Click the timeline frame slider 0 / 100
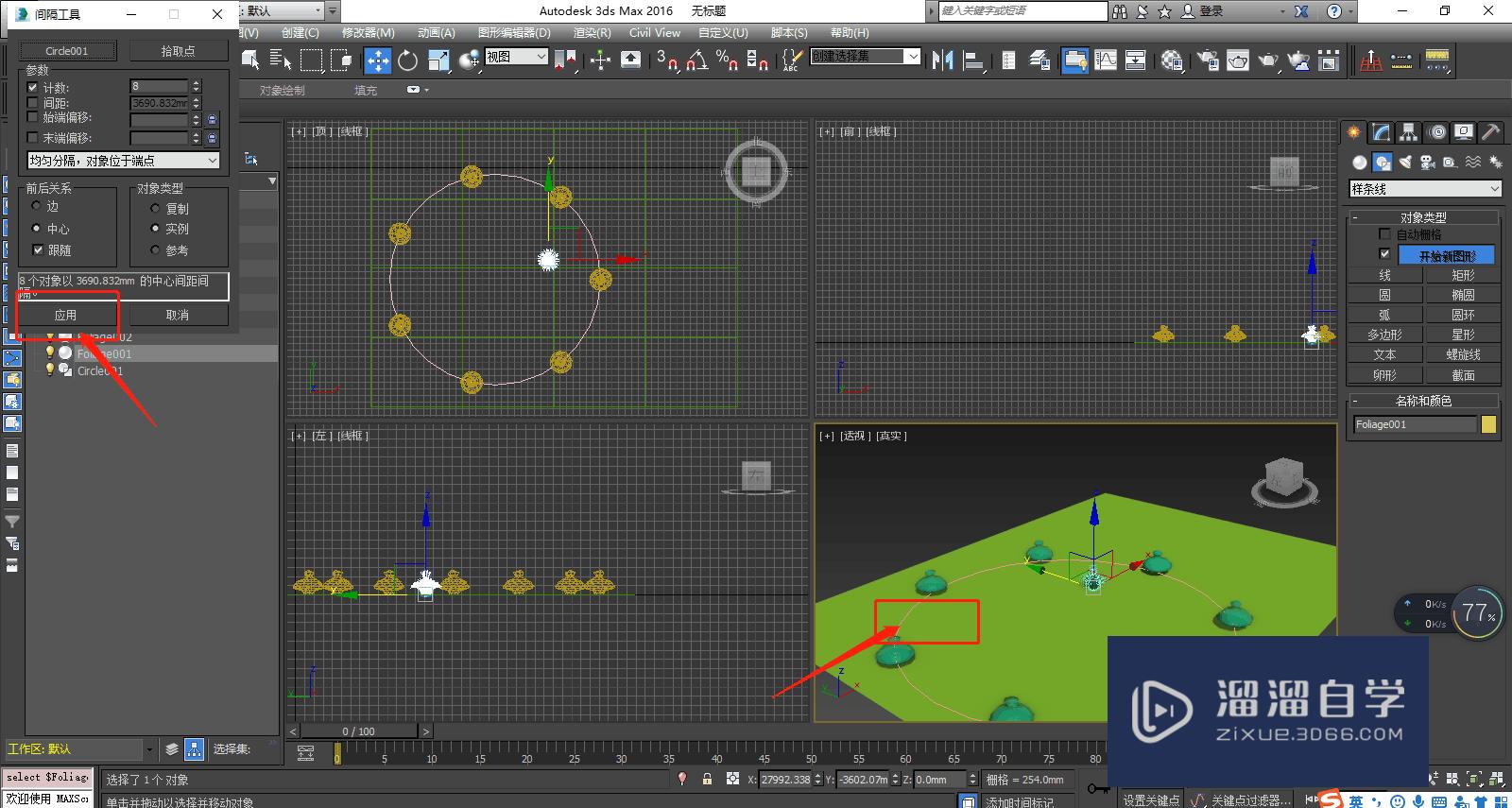This screenshot has height=808, width=1512. point(358,731)
